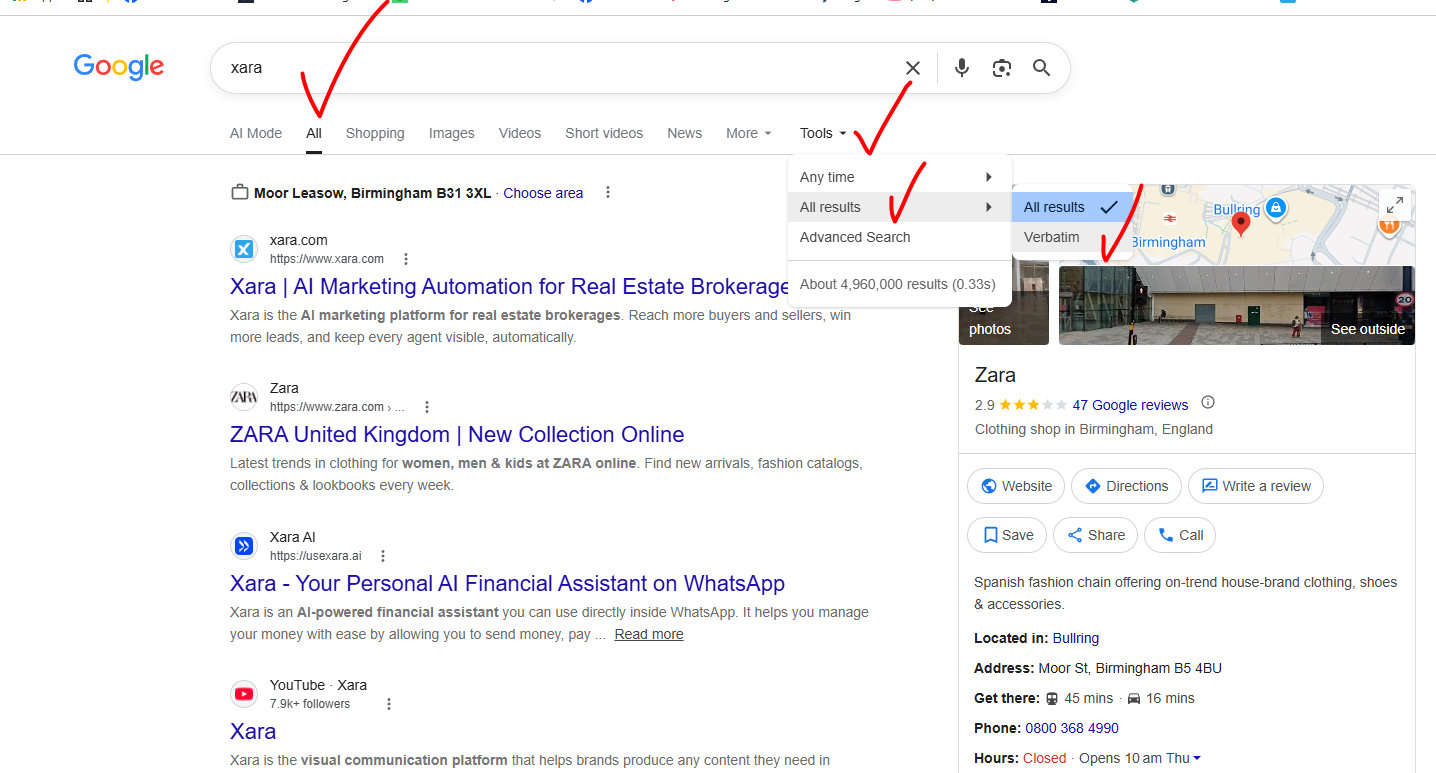Open the More search categories dropdown

coord(749,133)
